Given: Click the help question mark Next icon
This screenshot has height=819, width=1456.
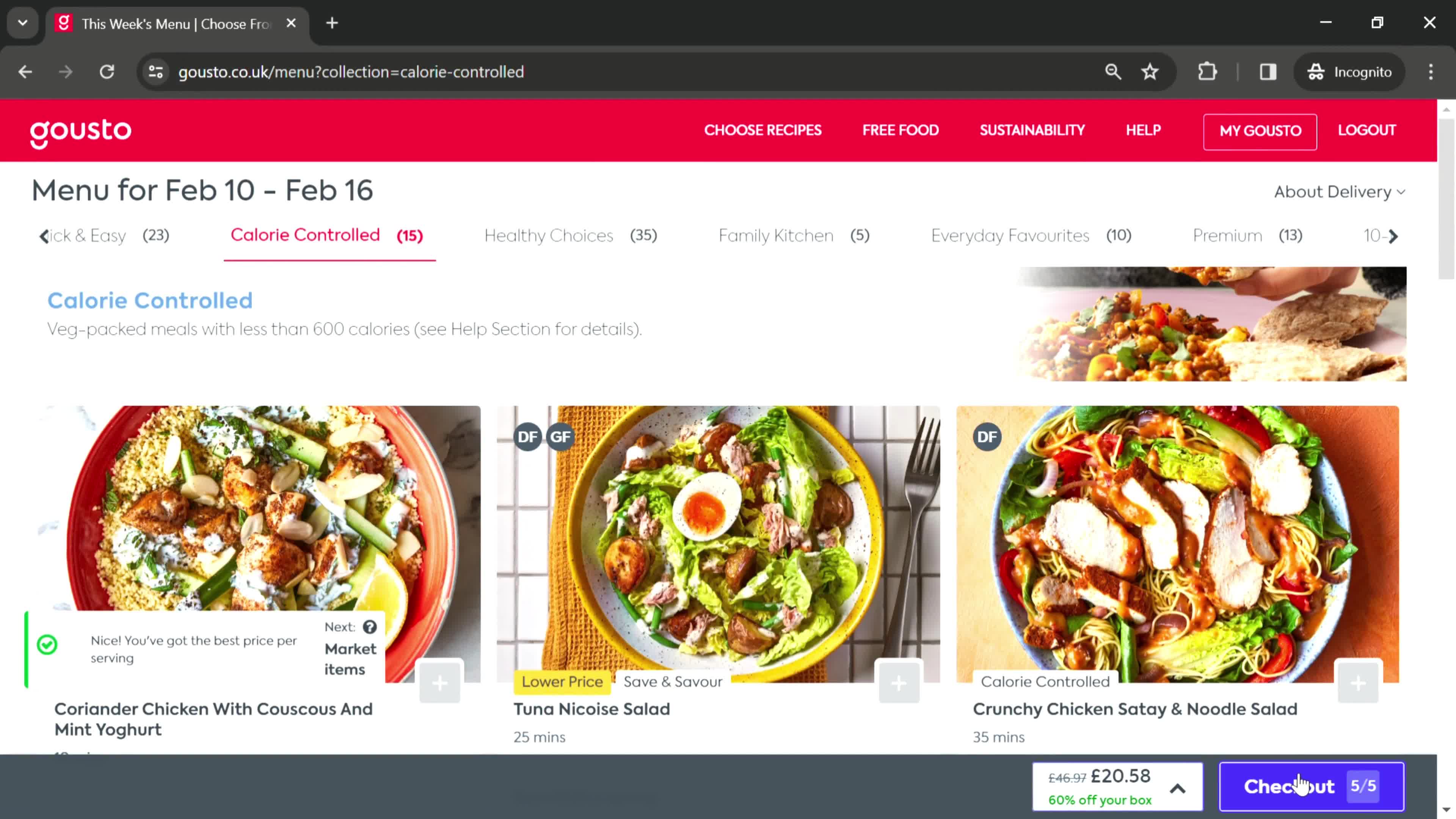Looking at the screenshot, I should click(x=370, y=627).
